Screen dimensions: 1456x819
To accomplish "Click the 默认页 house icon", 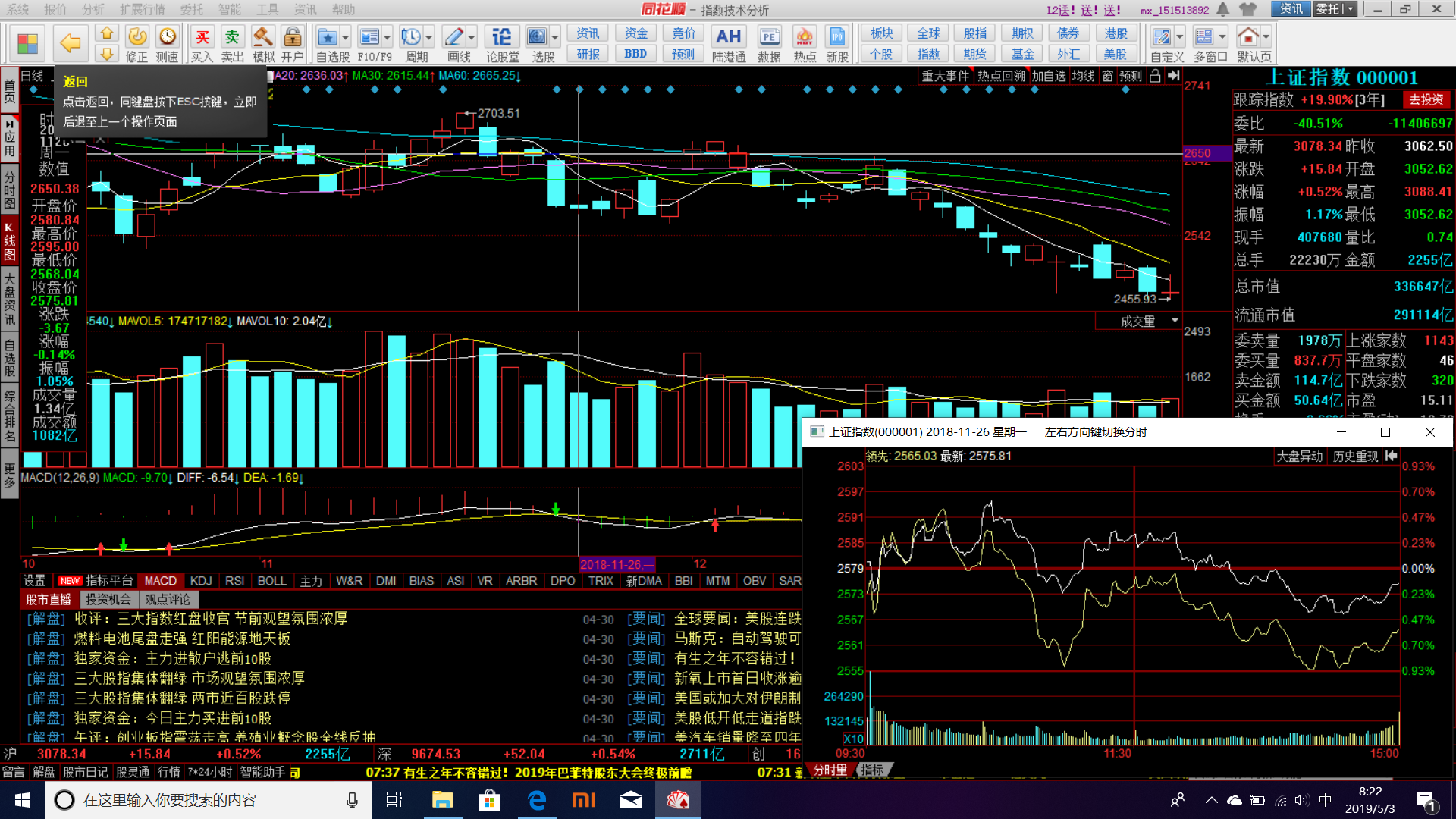I will coord(1247,37).
